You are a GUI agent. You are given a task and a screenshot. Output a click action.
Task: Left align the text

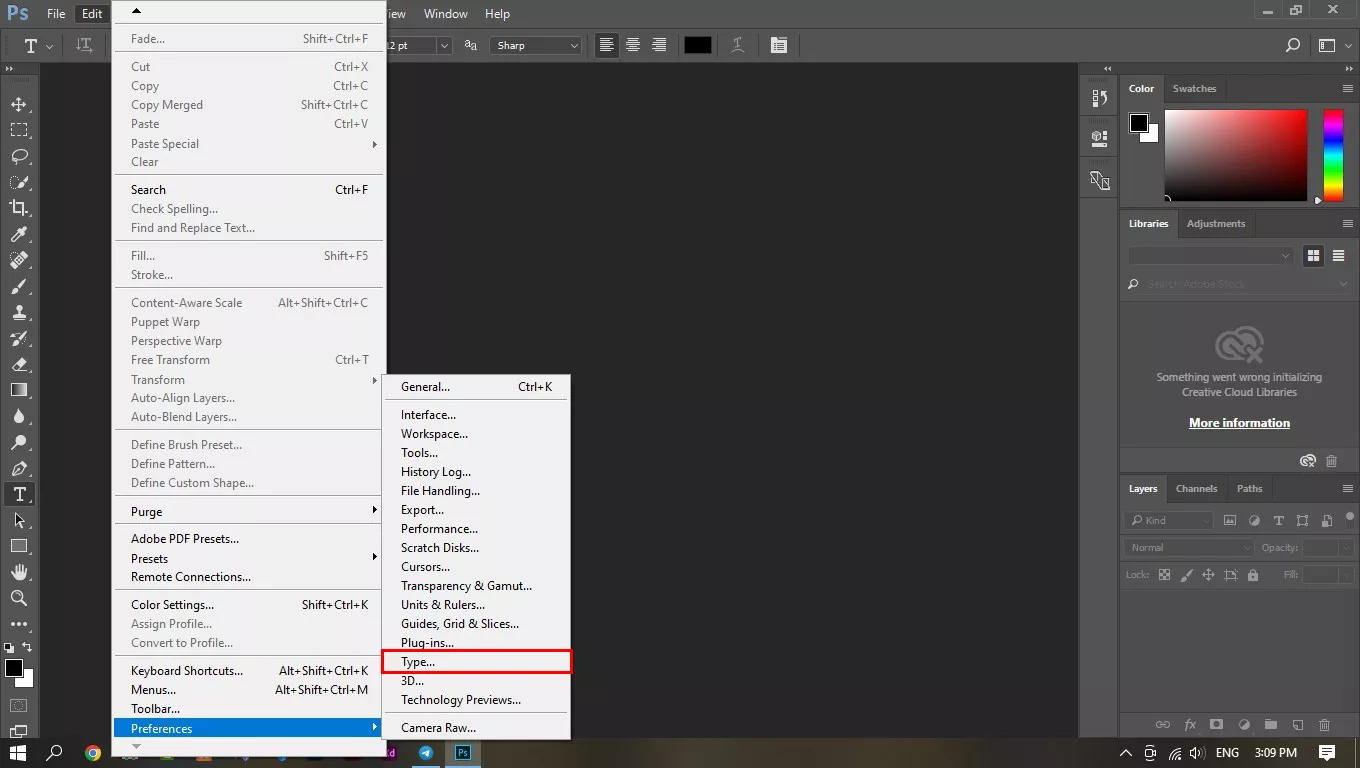tap(606, 45)
